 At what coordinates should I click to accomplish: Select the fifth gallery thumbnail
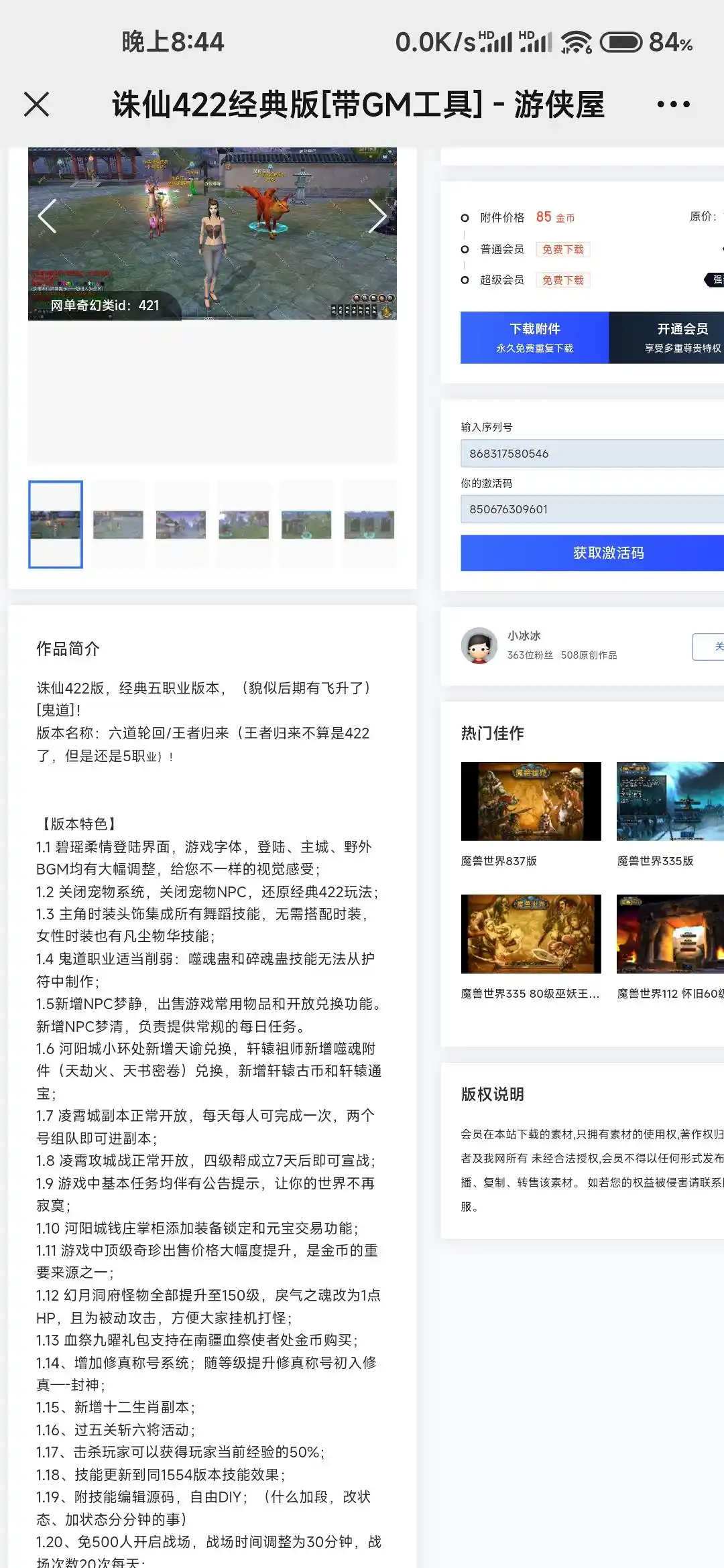(306, 525)
